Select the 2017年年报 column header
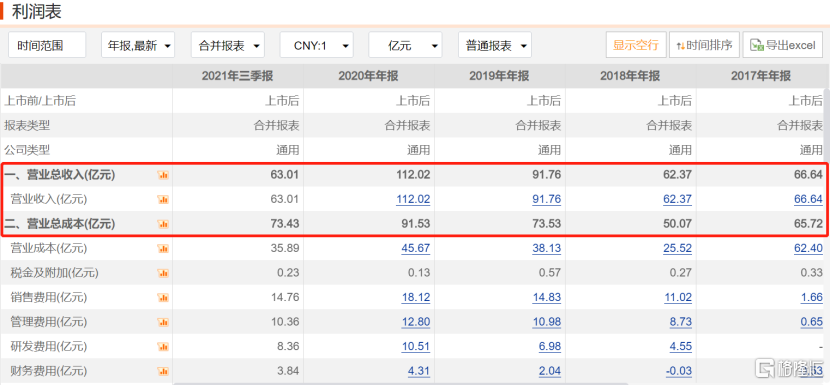 pyautogui.click(x=761, y=76)
